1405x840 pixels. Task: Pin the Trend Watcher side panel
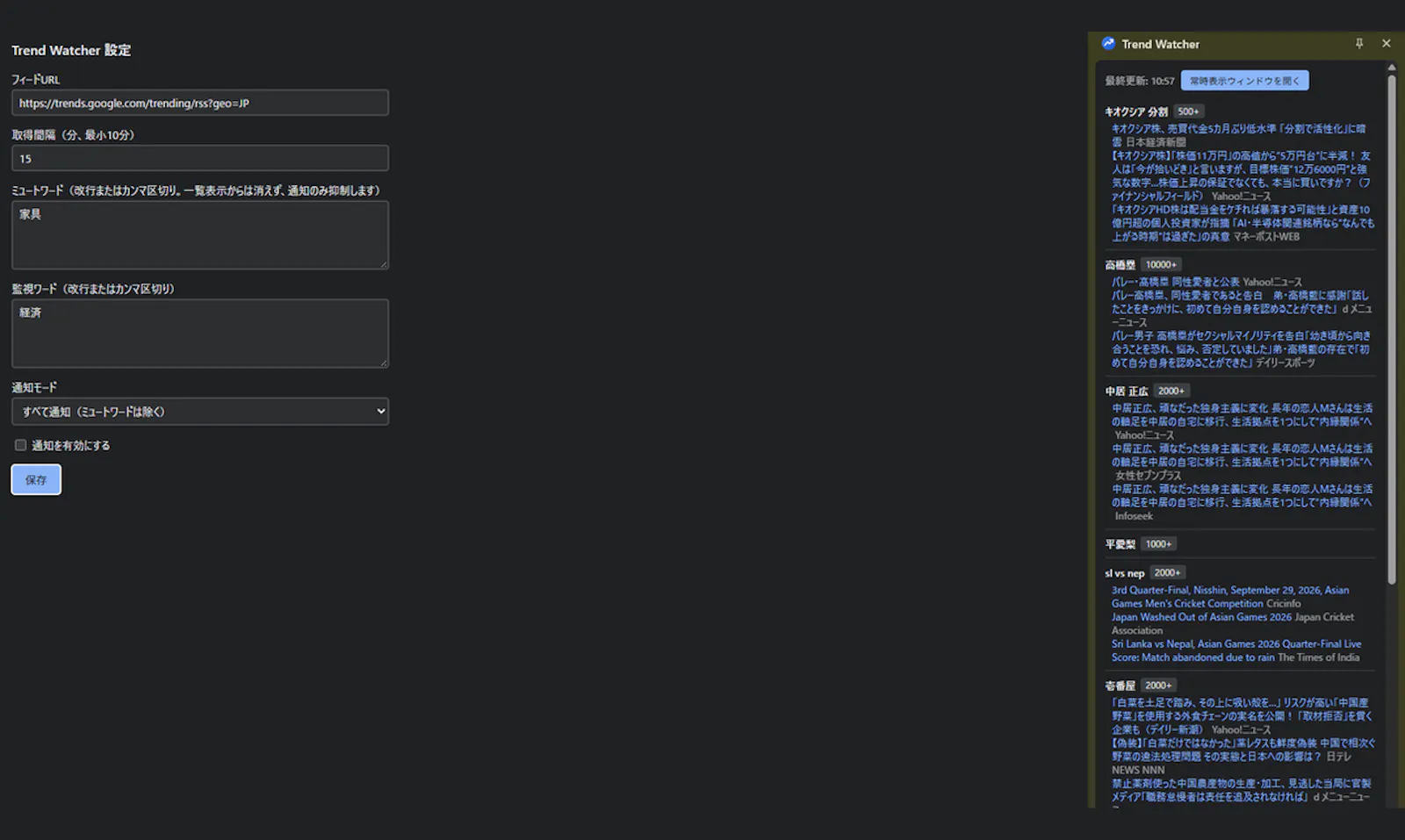click(1359, 44)
